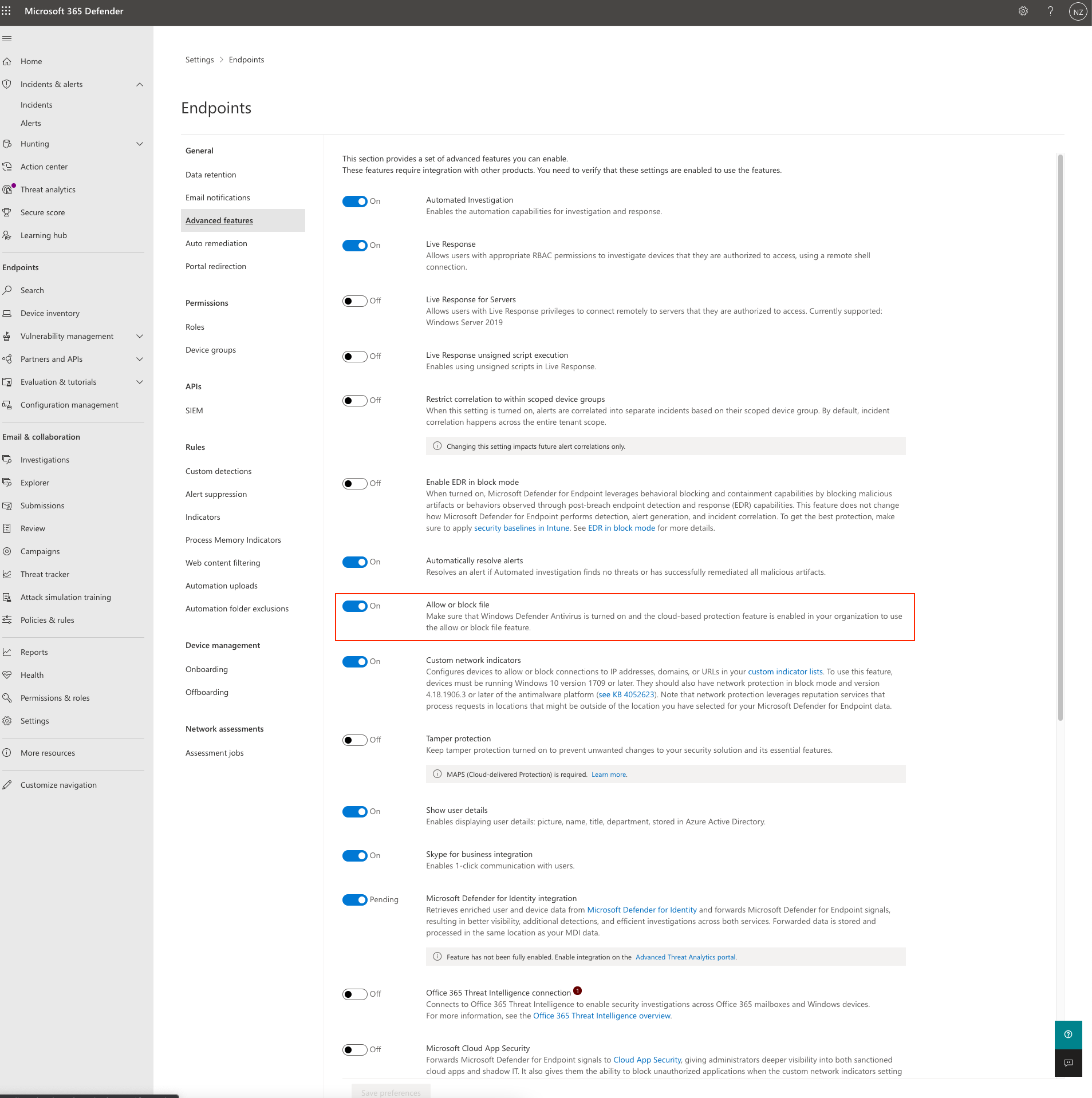Viewport: 1092px width, 1098px height.
Task: Click the Partners and APIs icon
Action: [x=7, y=359]
